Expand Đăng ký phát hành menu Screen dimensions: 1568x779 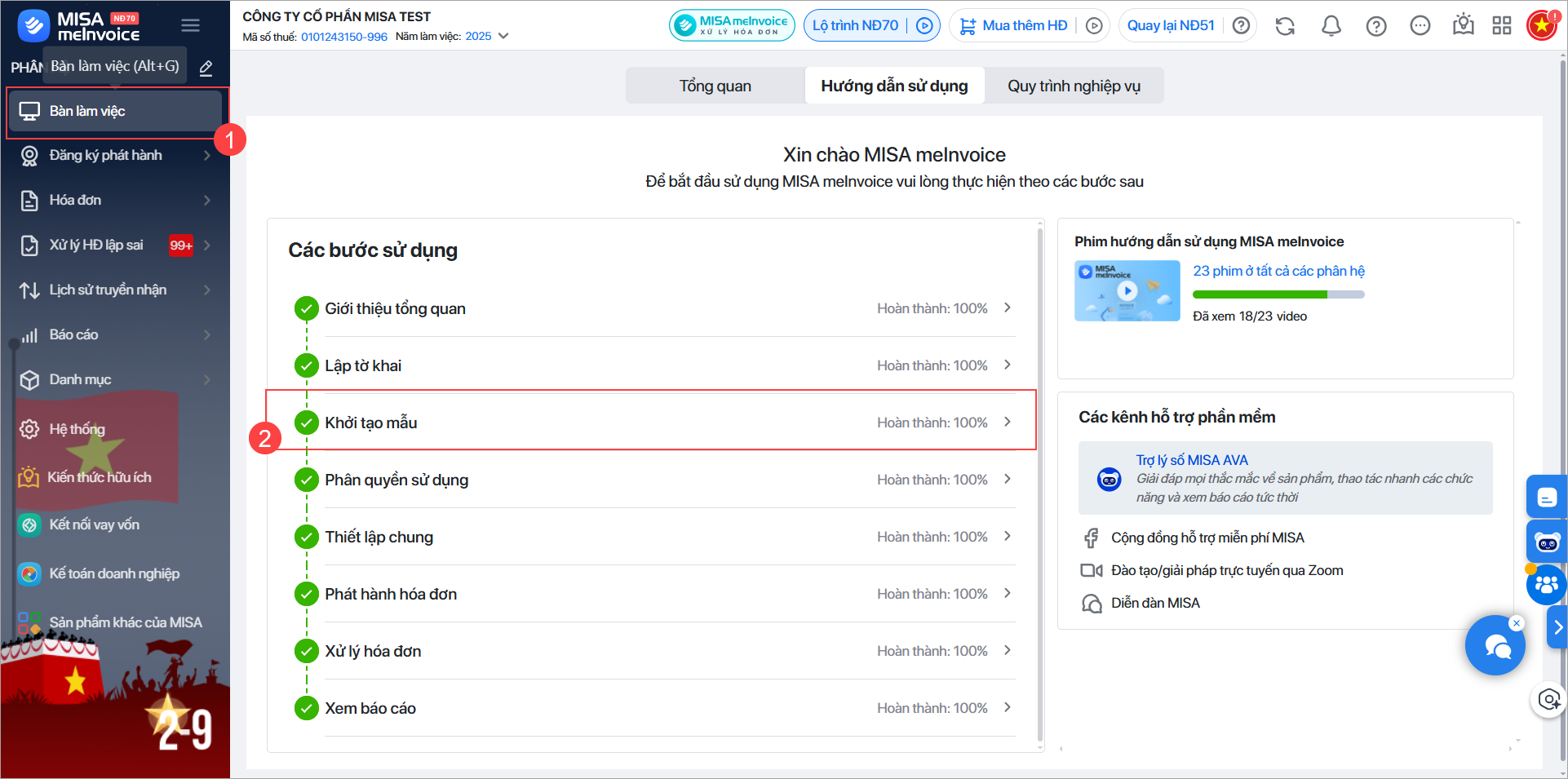click(x=115, y=155)
